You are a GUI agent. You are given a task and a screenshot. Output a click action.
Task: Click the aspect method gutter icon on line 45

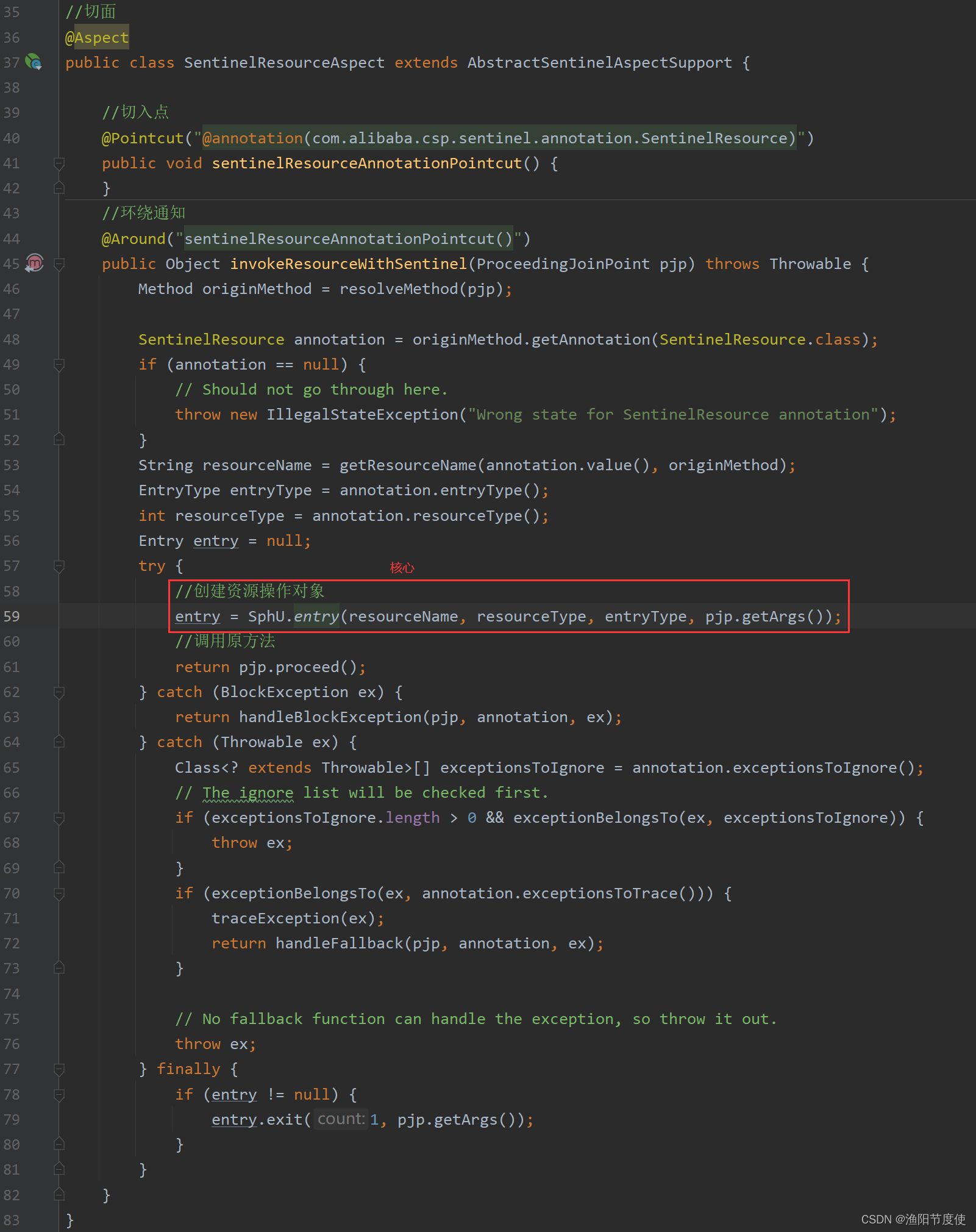35,263
